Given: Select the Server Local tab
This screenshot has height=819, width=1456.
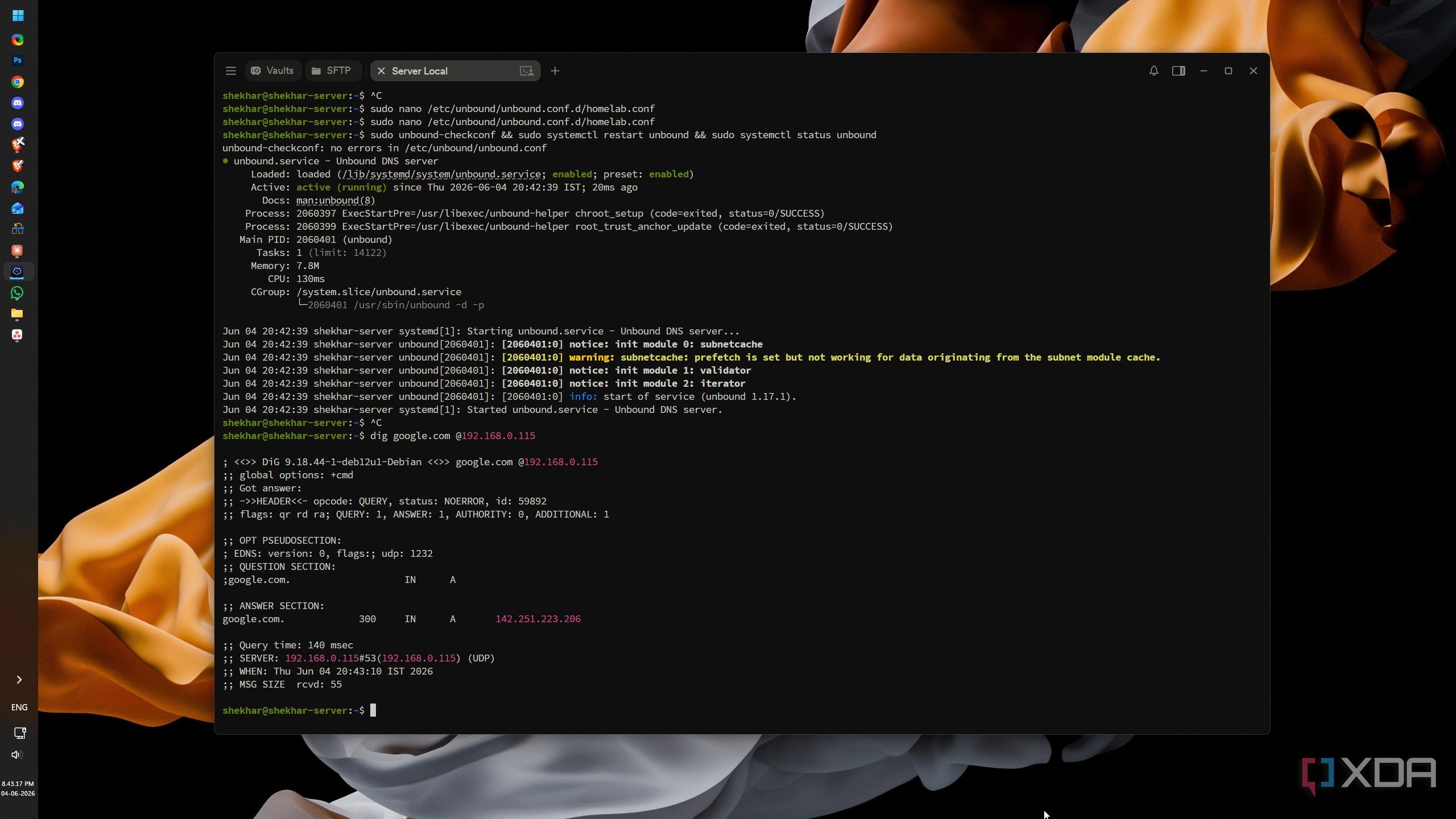Looking at the screenshot, I should pos(454,71).
